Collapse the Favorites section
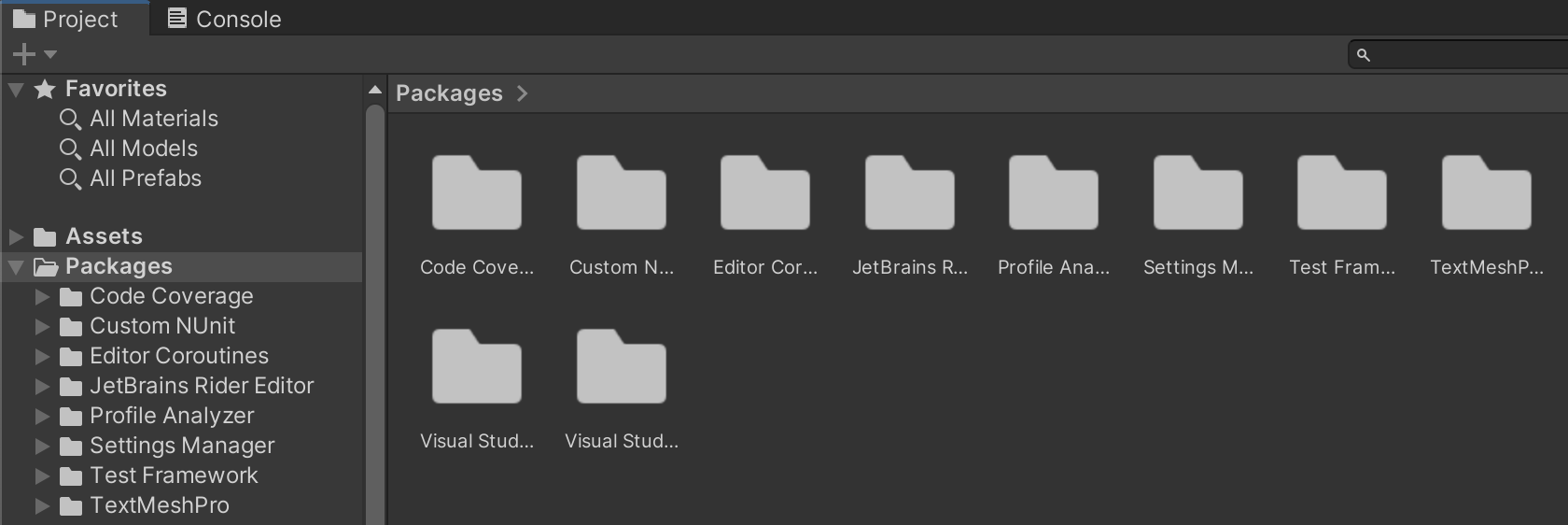Screen dimensions: 1568x525 (x=16, y=90)
